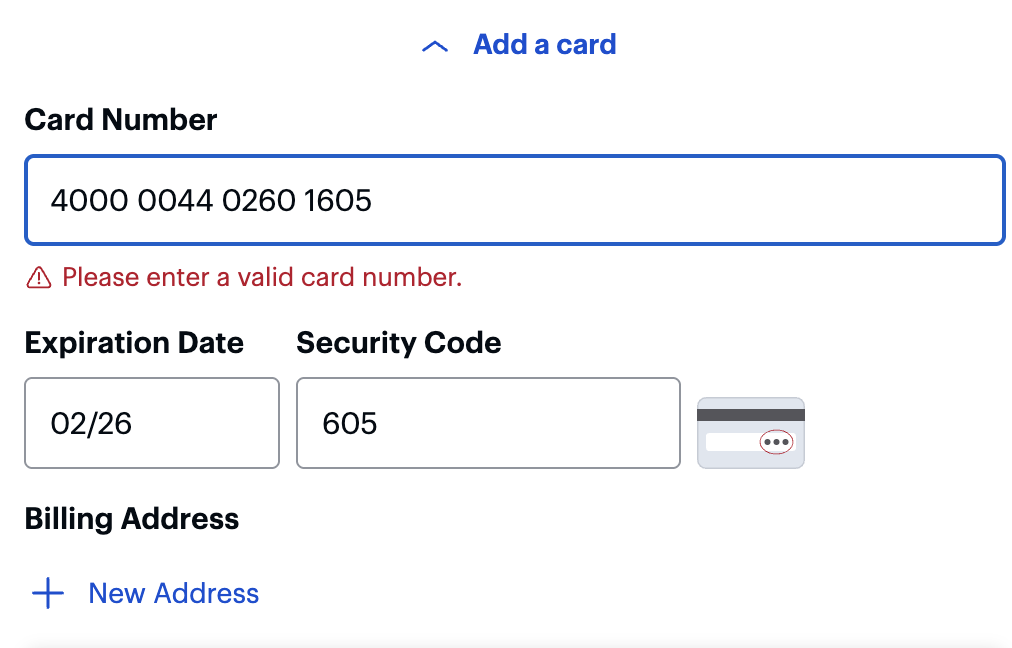1012x648 pixels.
Task: Click the "Add a card" heading link
Action: point(544,45)
